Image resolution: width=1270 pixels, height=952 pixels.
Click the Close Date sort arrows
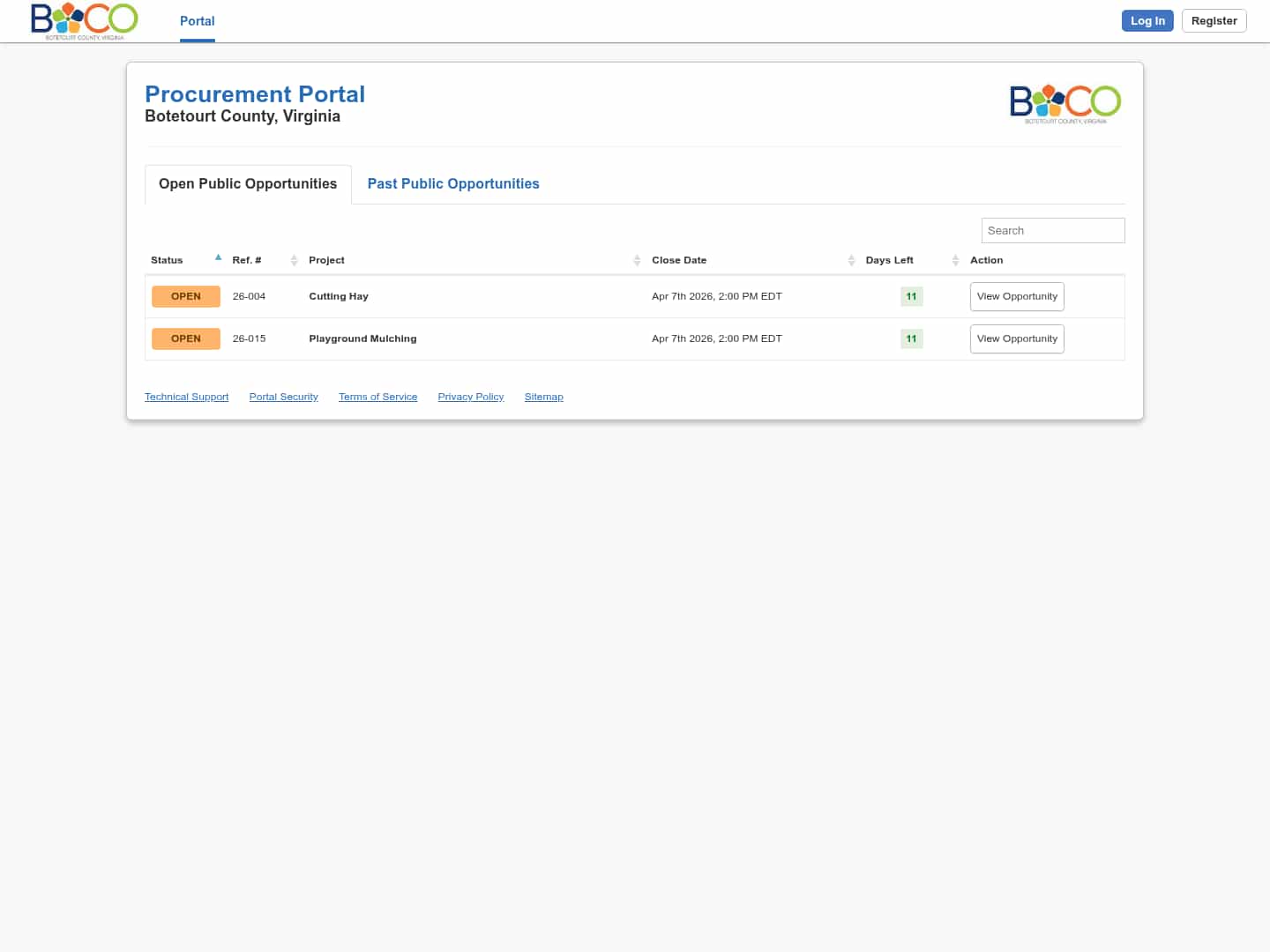click(x=851, y=260)
